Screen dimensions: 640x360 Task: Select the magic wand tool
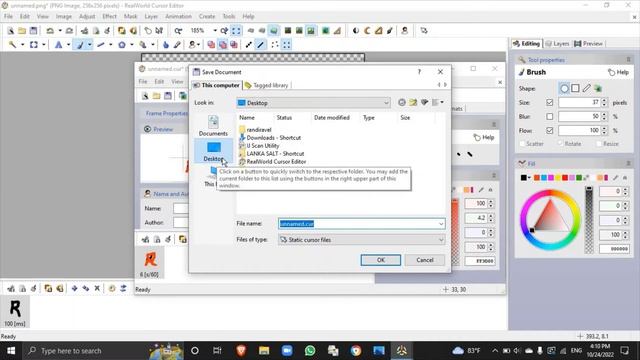[12, 45]
